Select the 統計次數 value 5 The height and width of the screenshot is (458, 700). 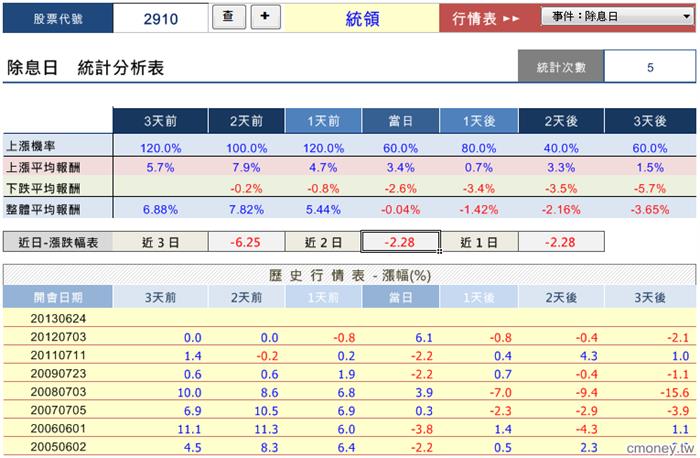(x=650, y=67)
